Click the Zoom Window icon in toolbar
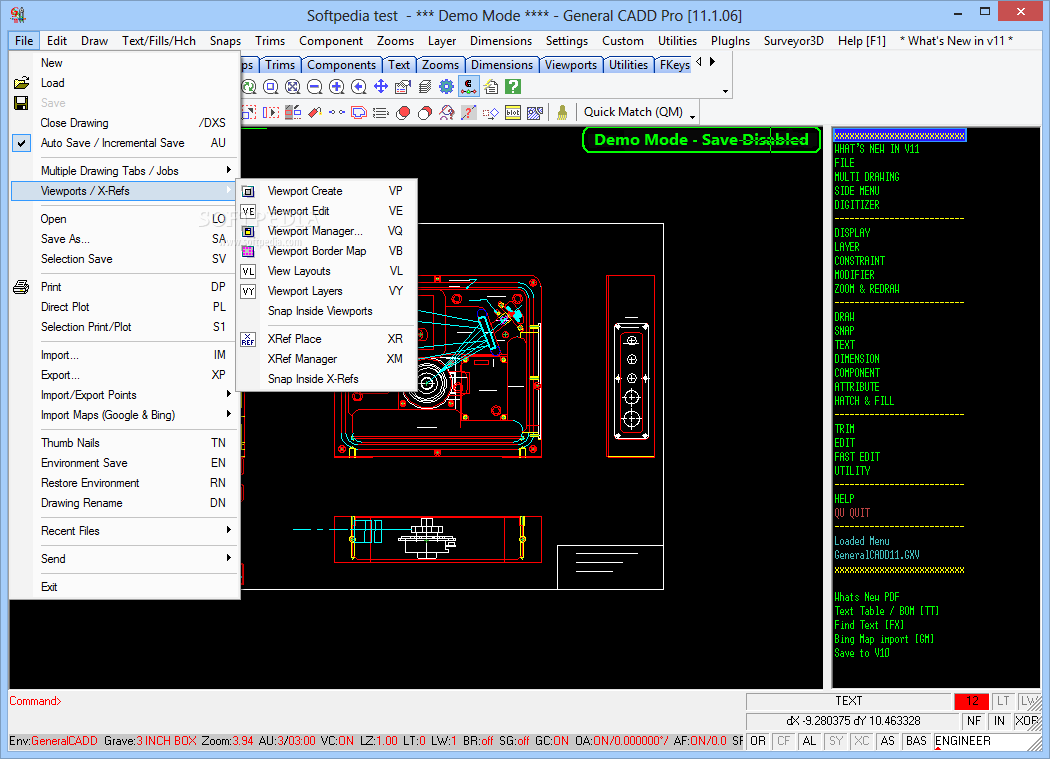This screenshot has width=1050, height=759. pos(271,87)
